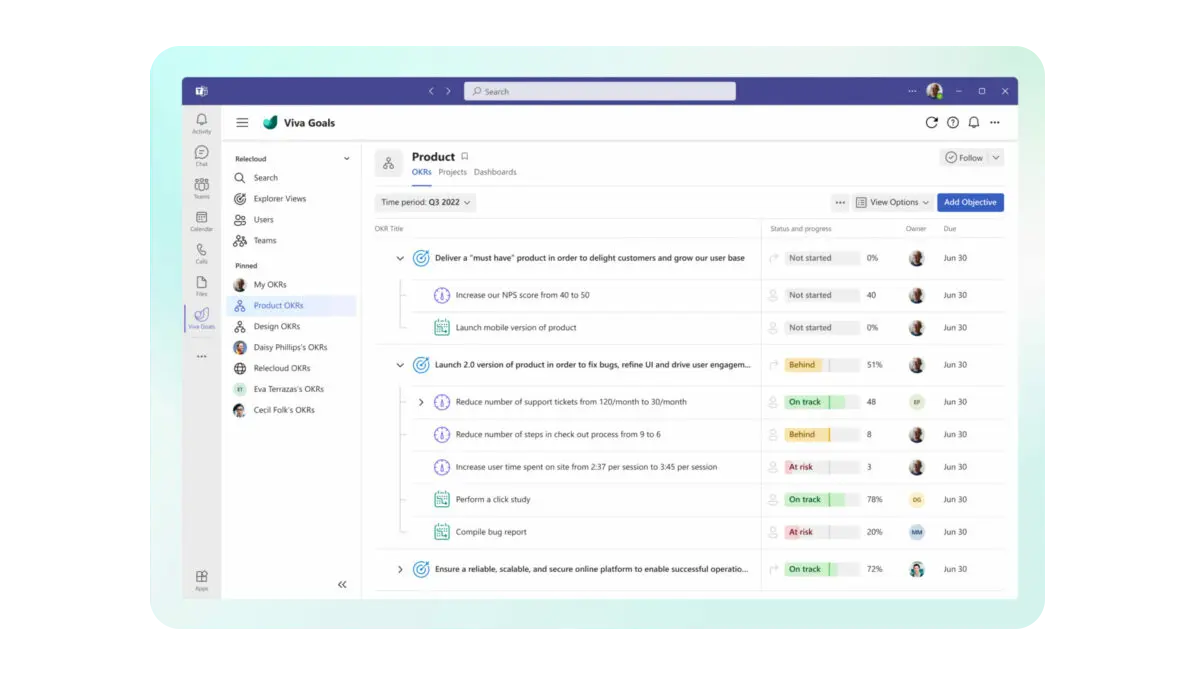Viewport: 1200px width, 675px height.
Task: Switch to the Dashboards tab
Action: click(x=495, y=172)
